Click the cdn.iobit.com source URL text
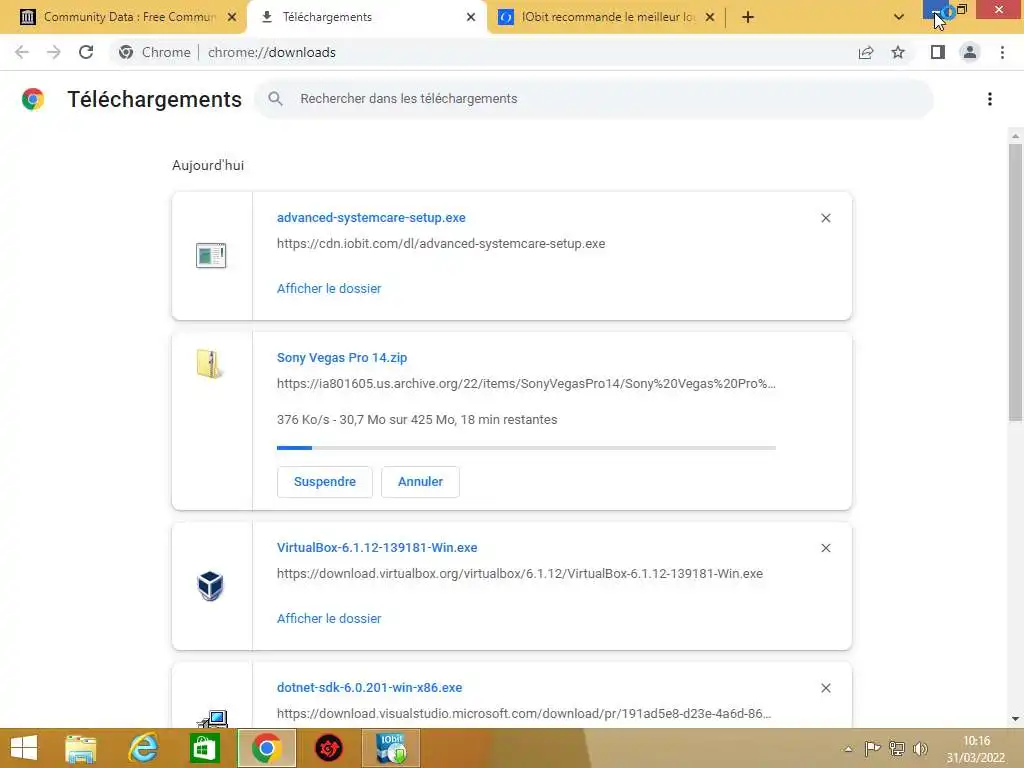1024x768 pixels. click(441, 244)
